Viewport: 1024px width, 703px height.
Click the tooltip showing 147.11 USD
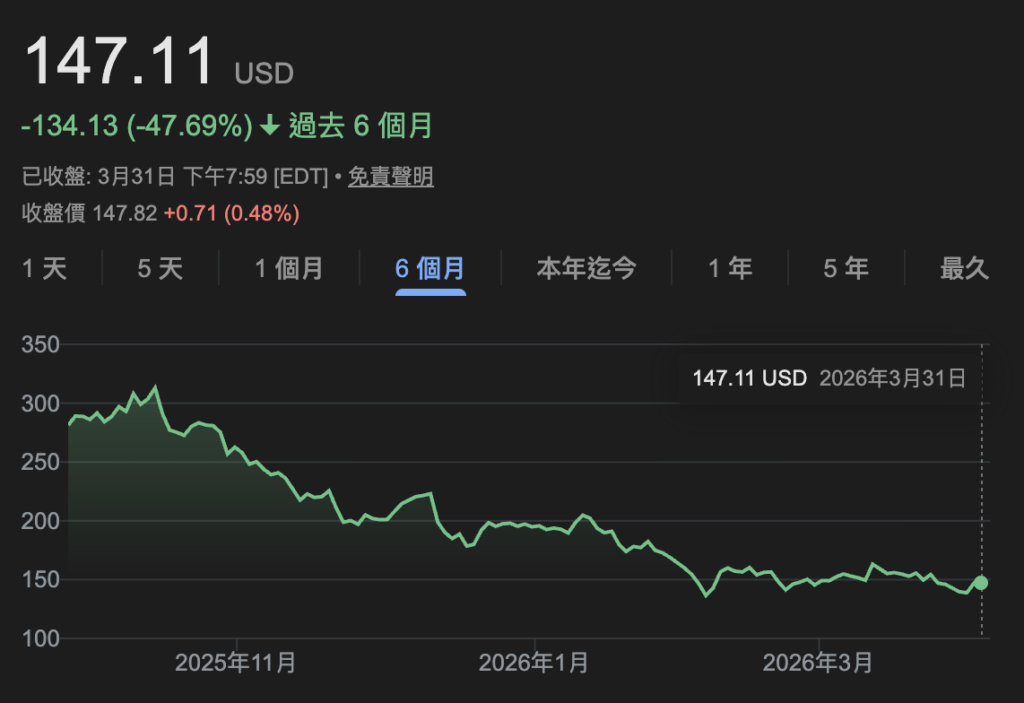click(x=748, y=378)
